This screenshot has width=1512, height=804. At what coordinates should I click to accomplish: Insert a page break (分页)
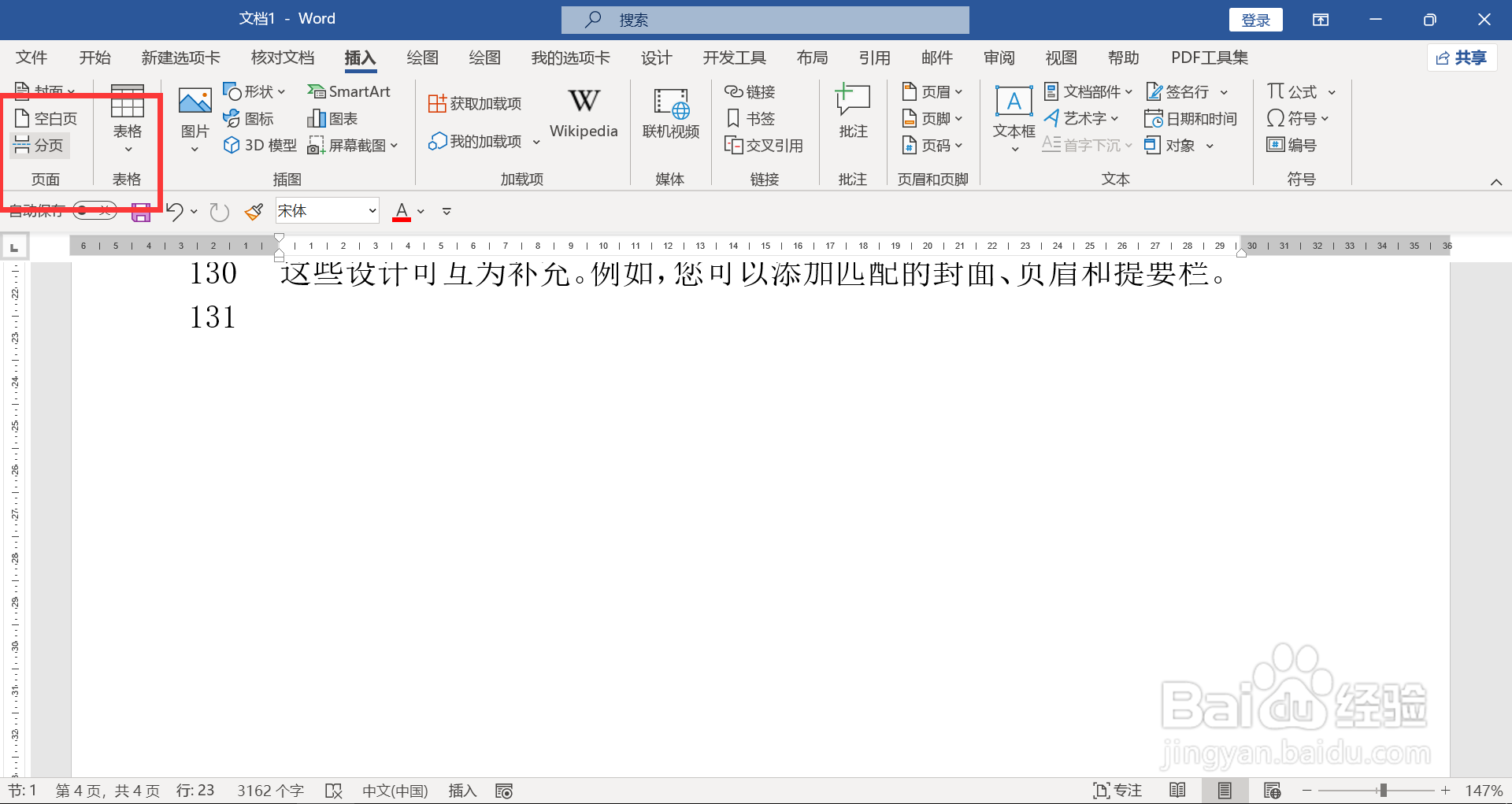point(39,146)
